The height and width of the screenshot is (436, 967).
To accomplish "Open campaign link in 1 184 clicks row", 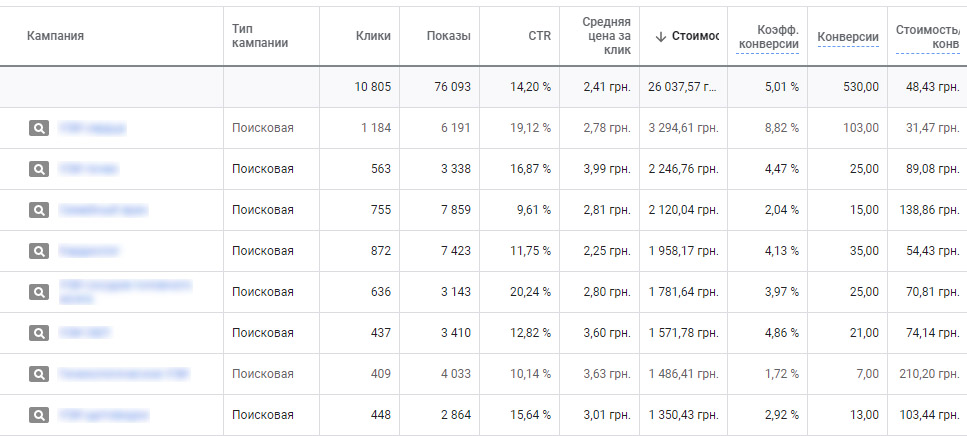I will click(x=92, y=128).
